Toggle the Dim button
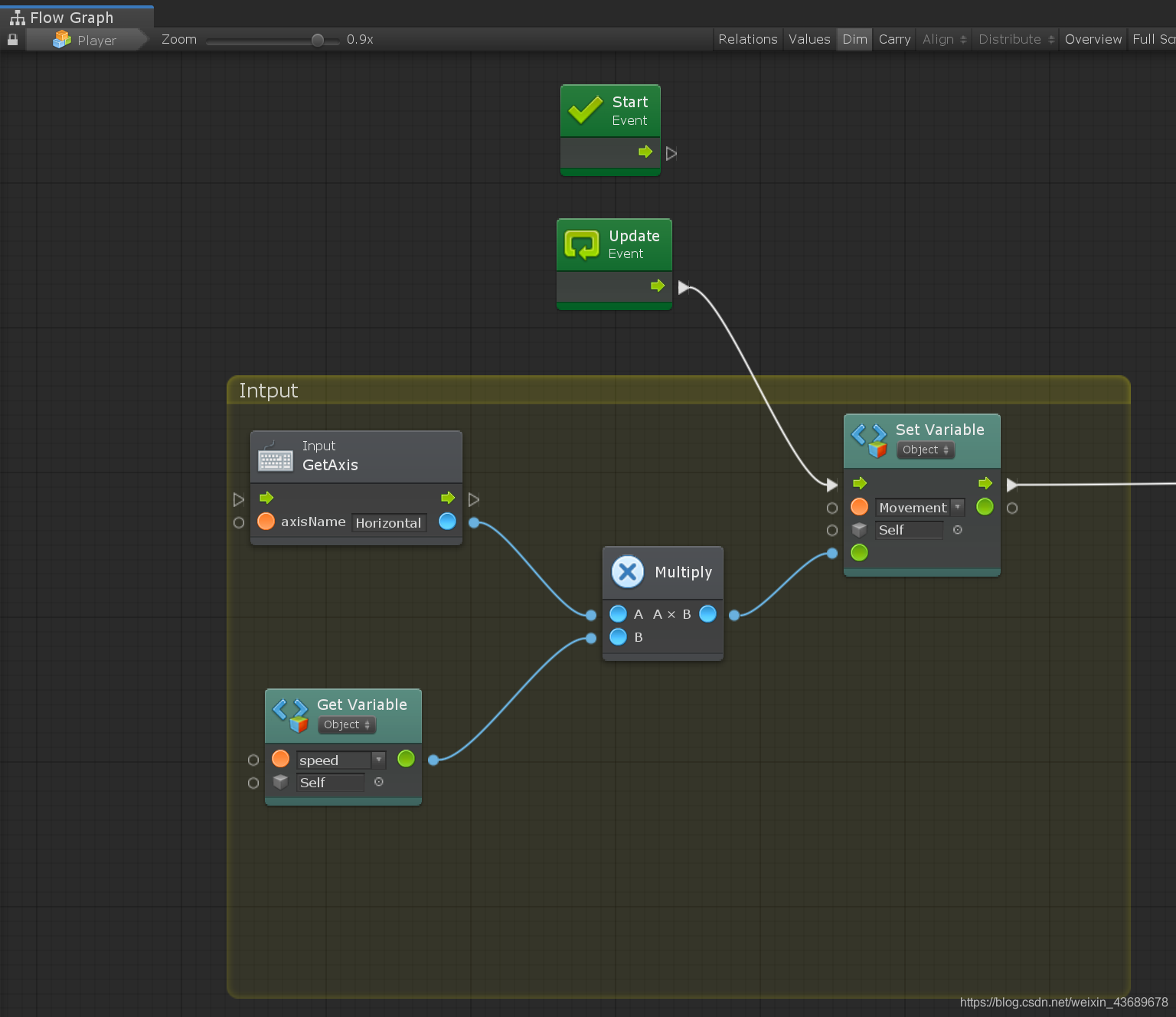 [854, 39]
